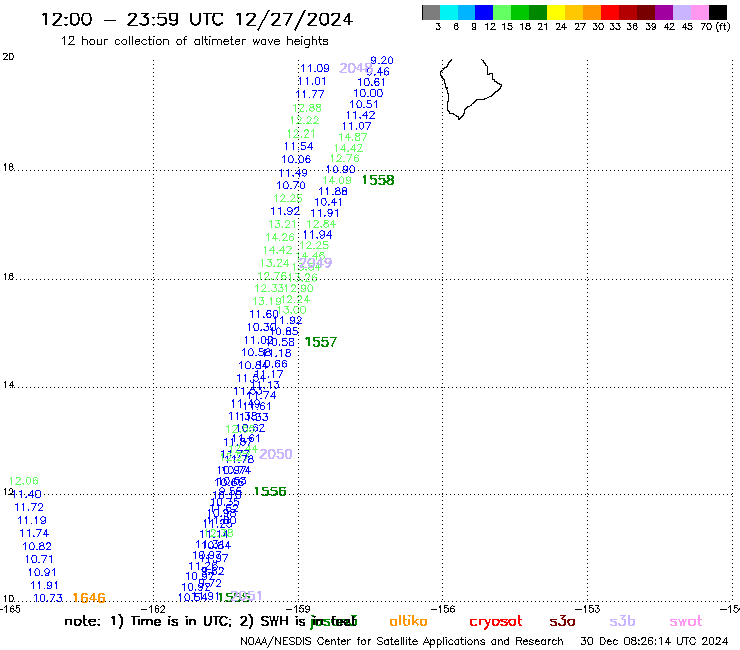The image size is (740, 650).
Task: Click the wave height value 10.41
Action: (328, 202)
